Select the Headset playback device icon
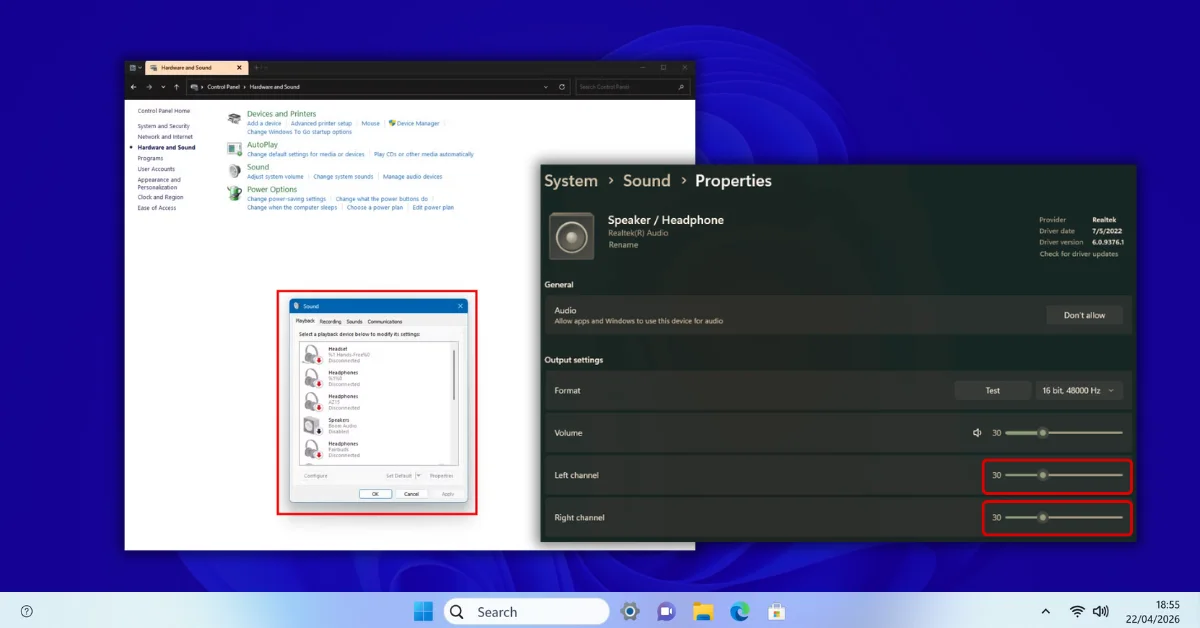 (311, 355)
